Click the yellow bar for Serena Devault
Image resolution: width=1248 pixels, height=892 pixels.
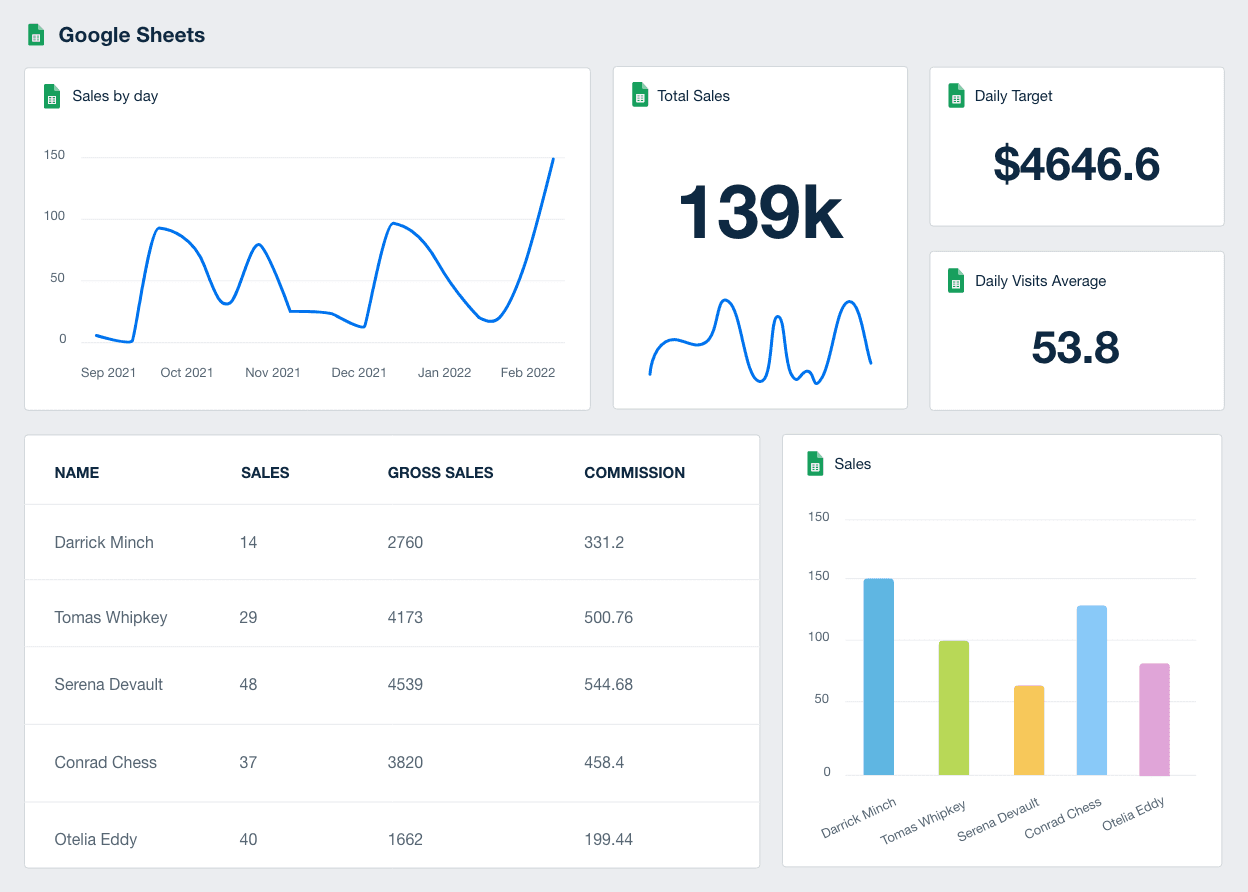(x=1029, y=730)
